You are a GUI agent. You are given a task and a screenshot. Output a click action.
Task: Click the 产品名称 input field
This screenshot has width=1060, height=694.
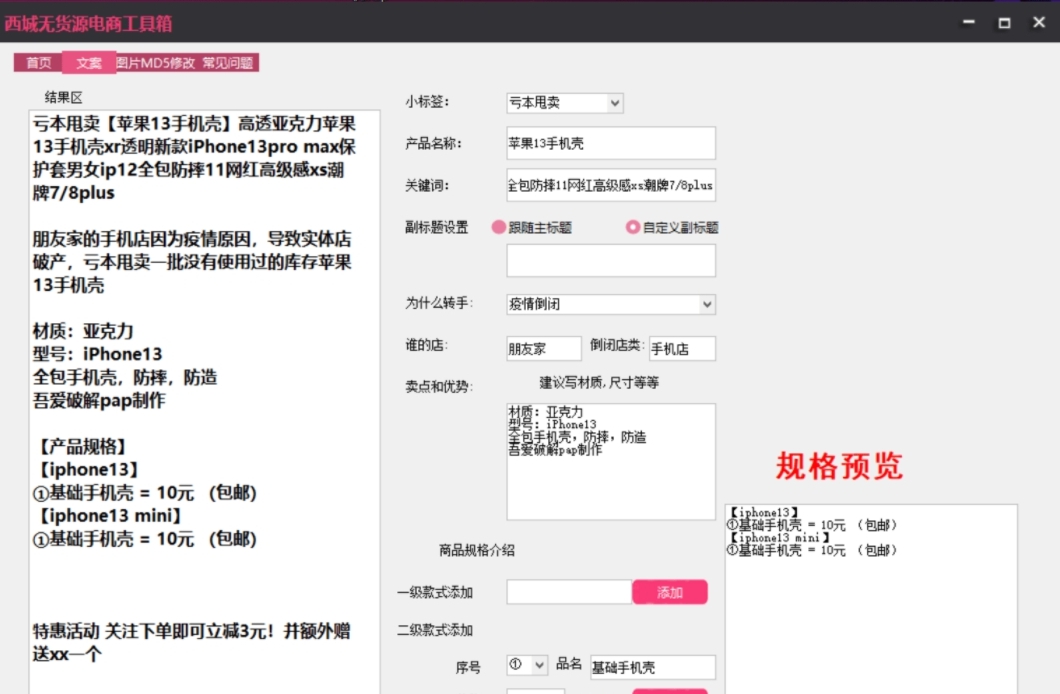pos(611,143)
